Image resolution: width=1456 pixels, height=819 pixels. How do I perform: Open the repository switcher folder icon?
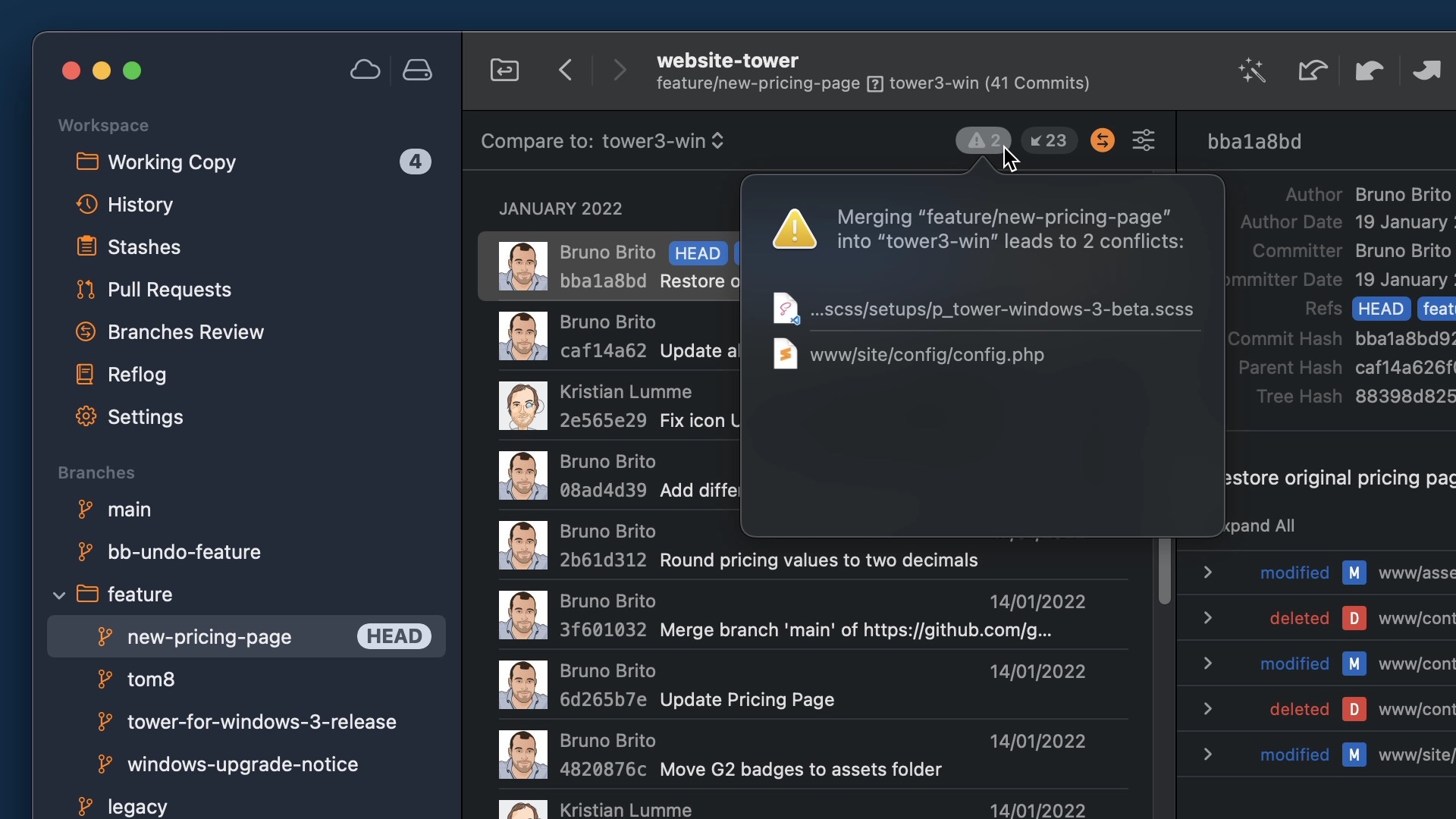coord(504,70)
